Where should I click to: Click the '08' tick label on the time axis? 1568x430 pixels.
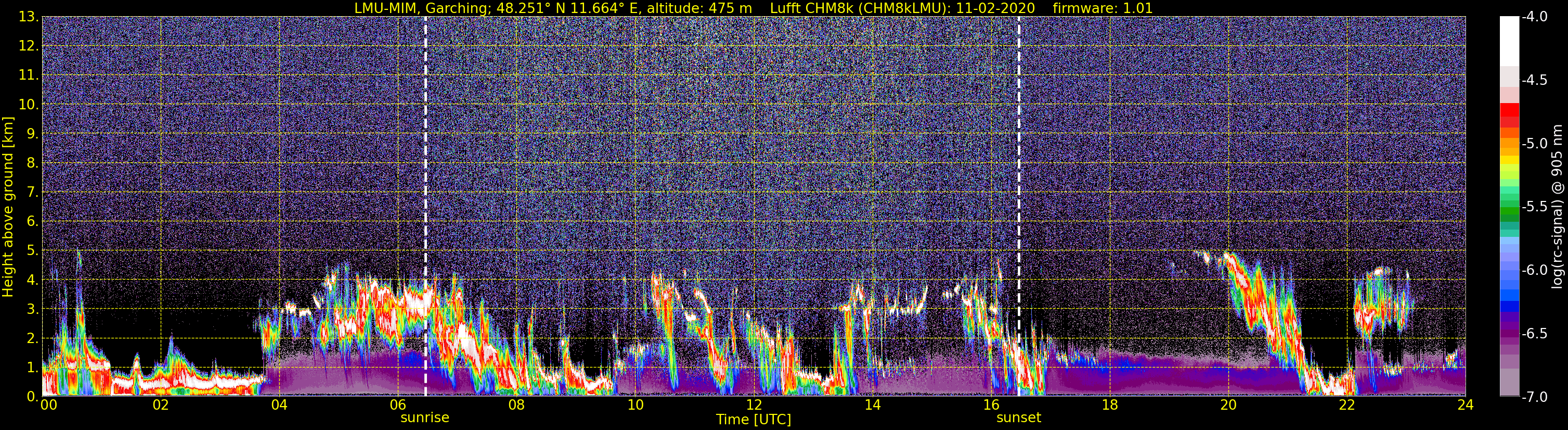click(x=516, y=405)
